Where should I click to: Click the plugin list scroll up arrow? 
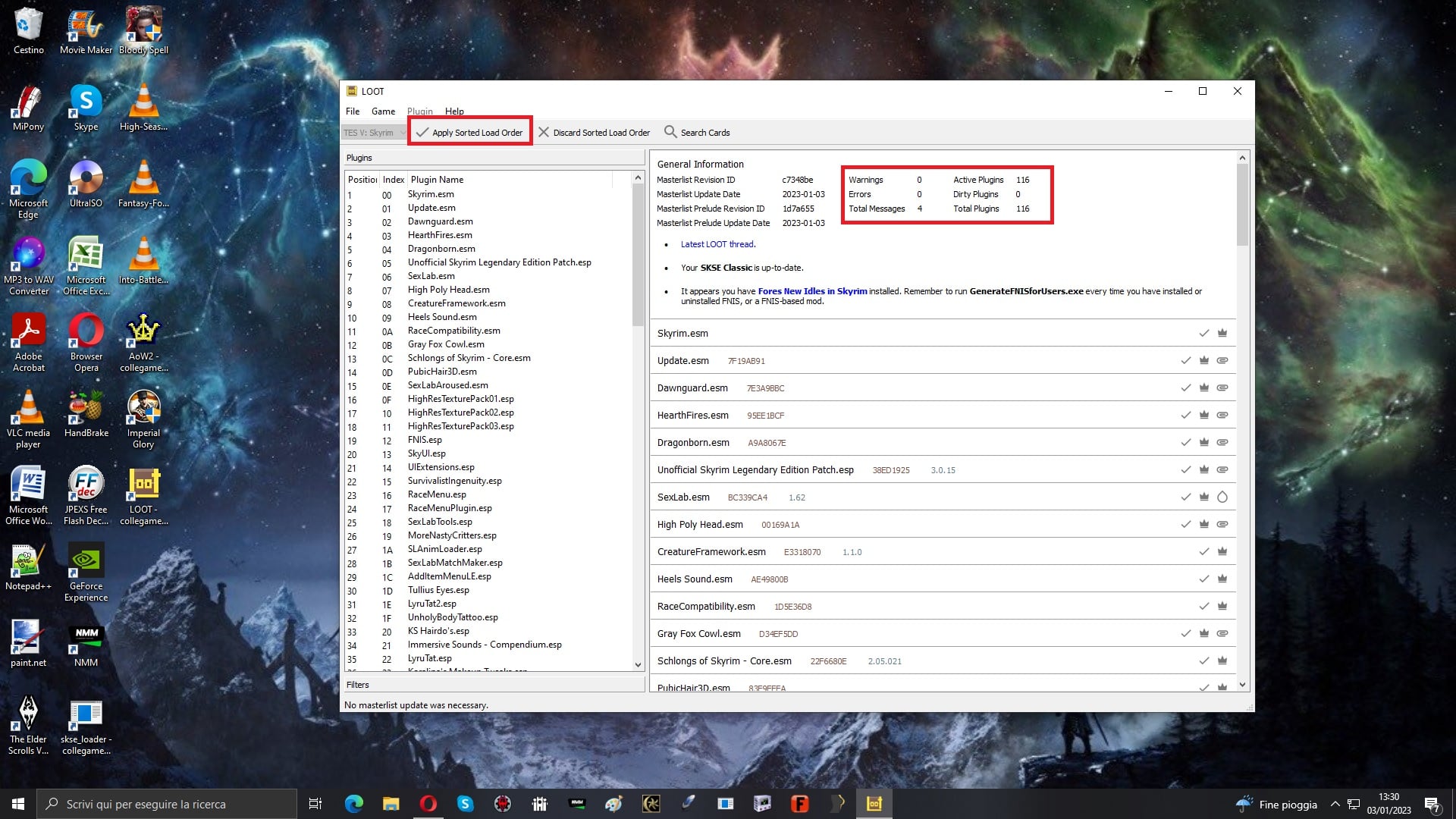[x=638, y=178]
